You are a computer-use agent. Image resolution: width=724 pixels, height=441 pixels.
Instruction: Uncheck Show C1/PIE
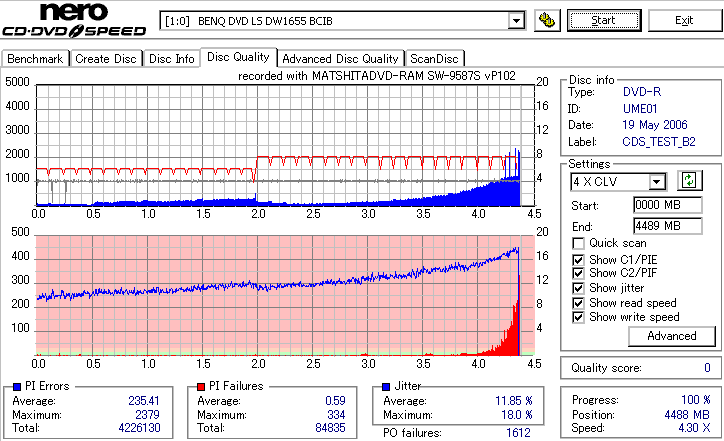(578, 260)
